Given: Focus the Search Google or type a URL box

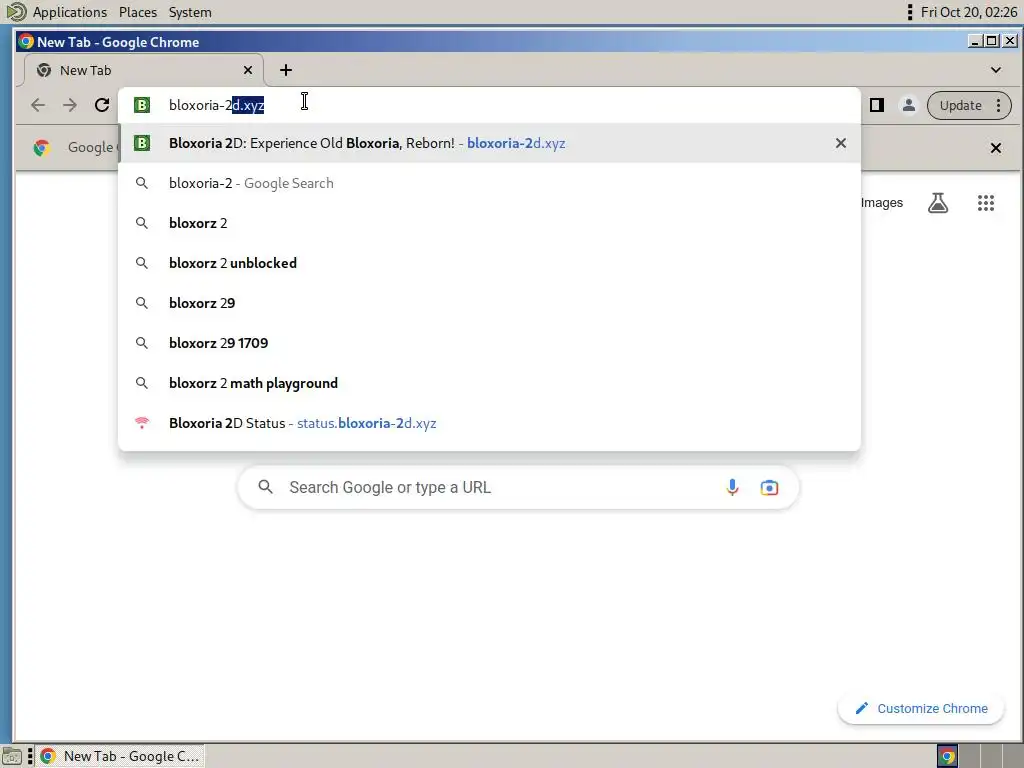Looking at the screenshot, I should [x=518, y=487].
